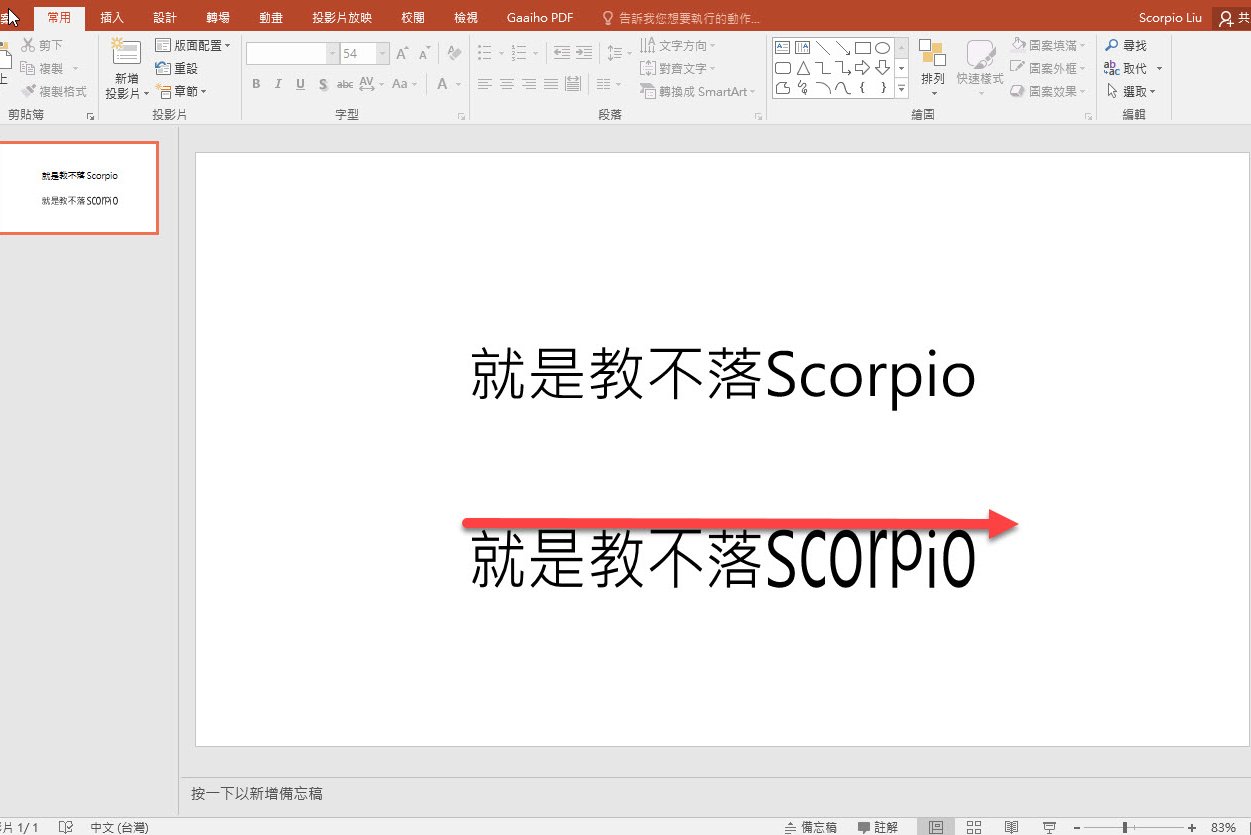Open the font size dropdown
The width and height of the screenshot is (1251, 835).
tap(381, 52)
